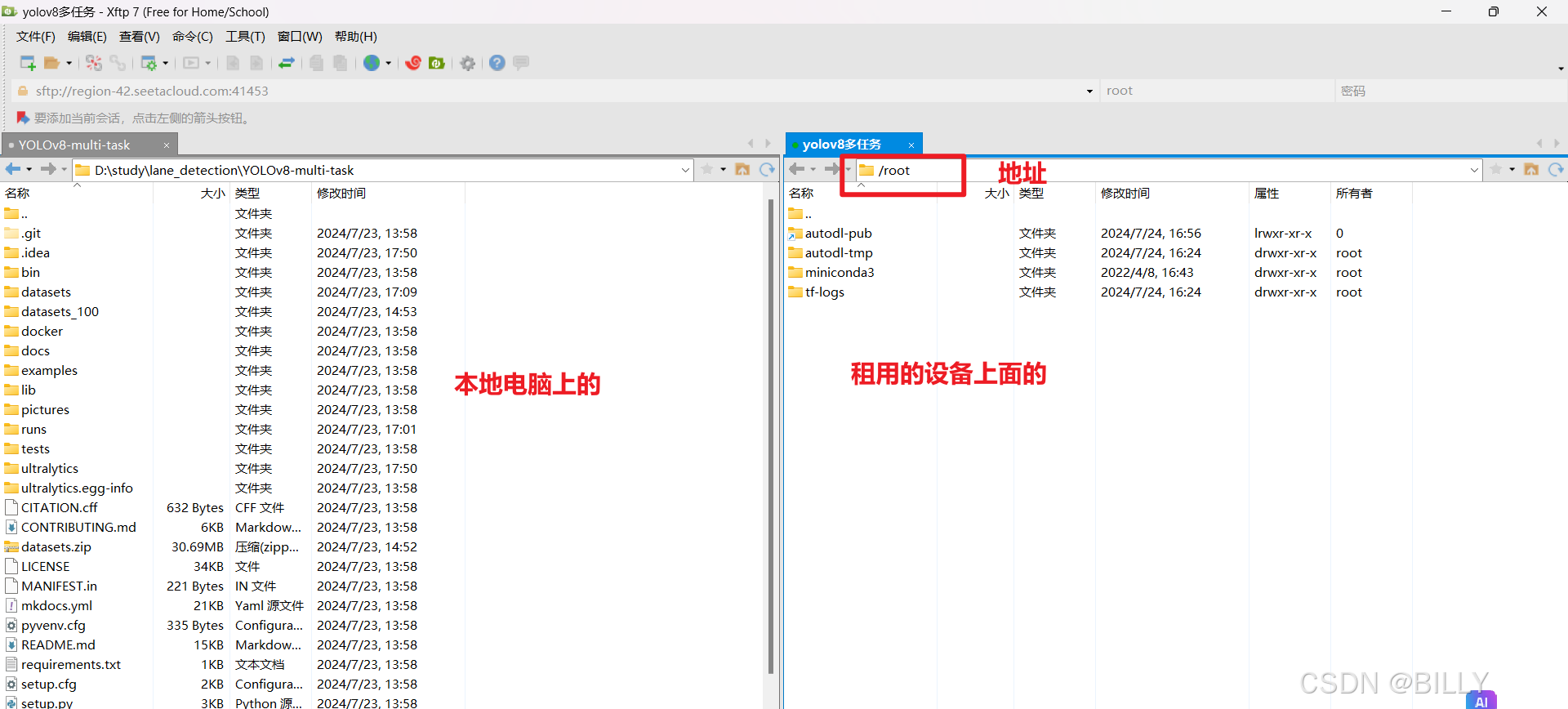Expand the remote /root path dropdown

(1474, 170)
